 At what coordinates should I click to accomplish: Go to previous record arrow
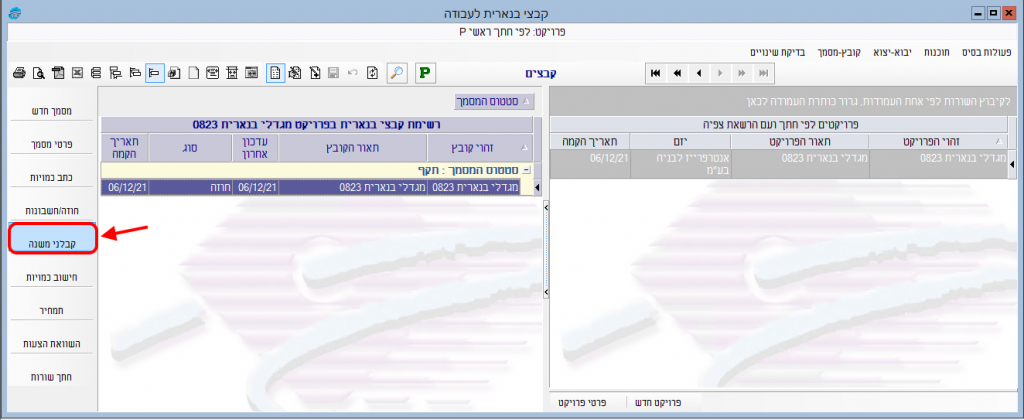click(699, 73)
